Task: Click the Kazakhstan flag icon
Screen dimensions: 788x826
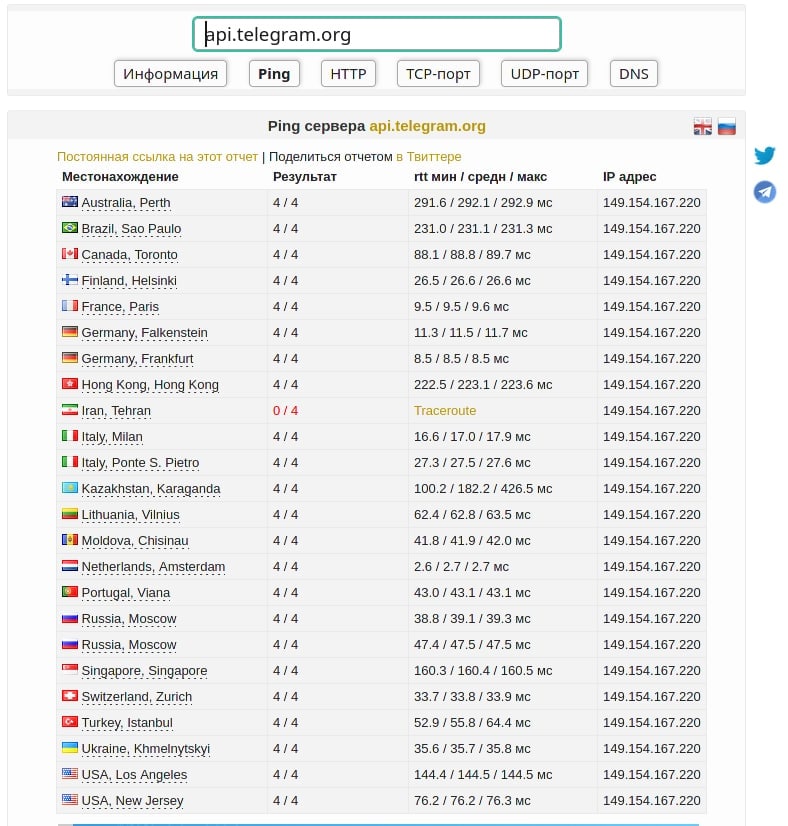Action: coord(70,487)
